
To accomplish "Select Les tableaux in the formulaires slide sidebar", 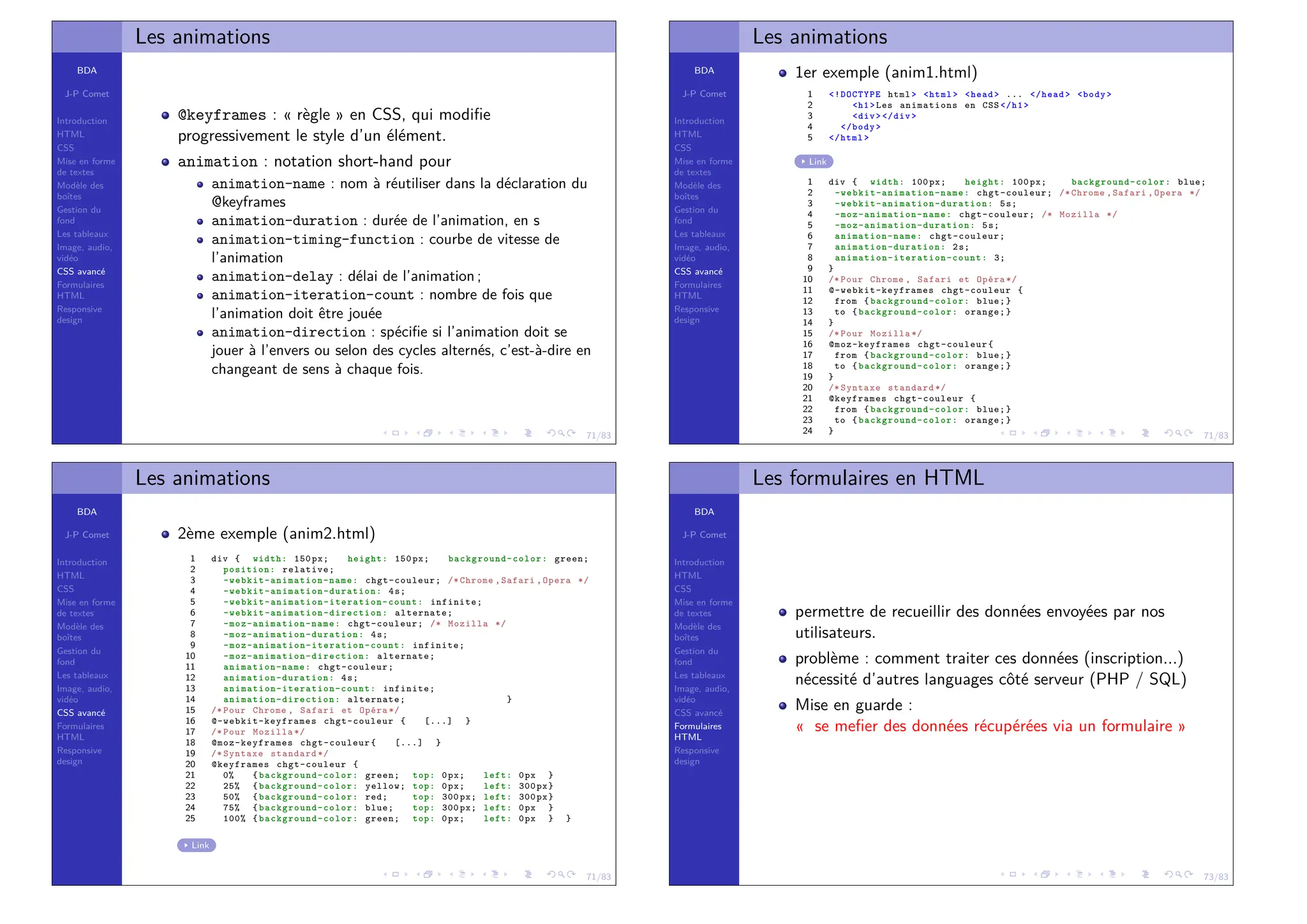I will point(699,676).
